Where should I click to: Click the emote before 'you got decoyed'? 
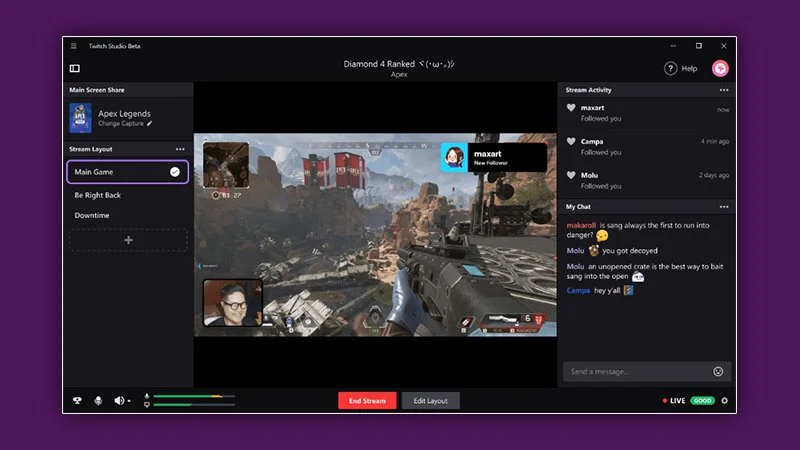[593, 251]
